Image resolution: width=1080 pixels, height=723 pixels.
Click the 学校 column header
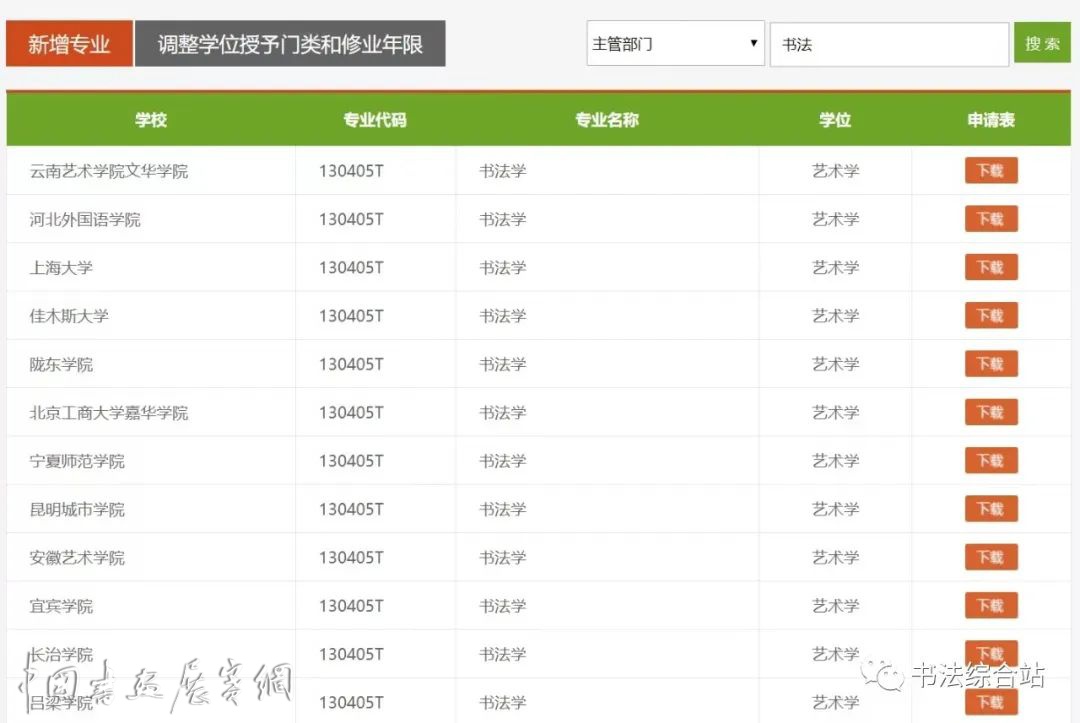(x=151, y=120)
